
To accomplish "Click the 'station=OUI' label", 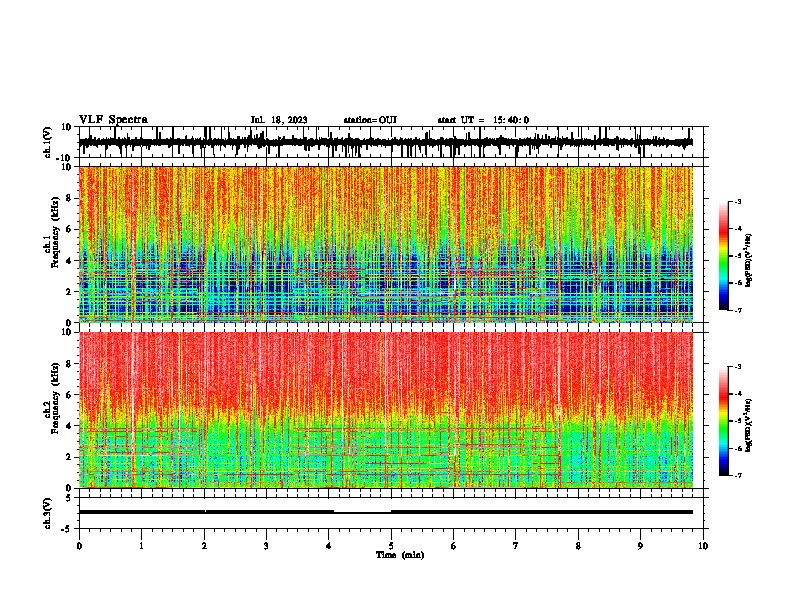I will point(370,120).
